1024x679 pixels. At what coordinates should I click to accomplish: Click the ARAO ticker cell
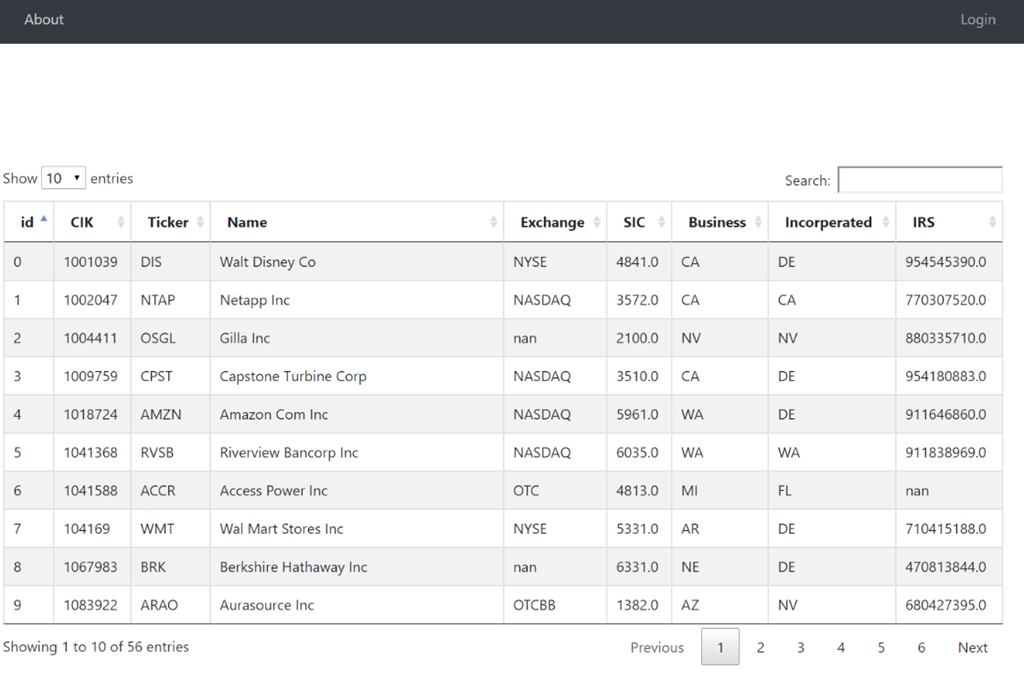coord(170,605)
